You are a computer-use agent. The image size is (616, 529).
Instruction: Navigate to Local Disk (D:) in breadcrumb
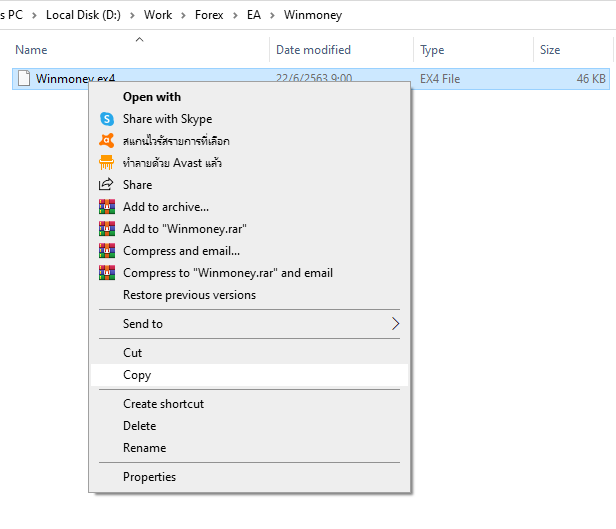click(x=83, y=15)
